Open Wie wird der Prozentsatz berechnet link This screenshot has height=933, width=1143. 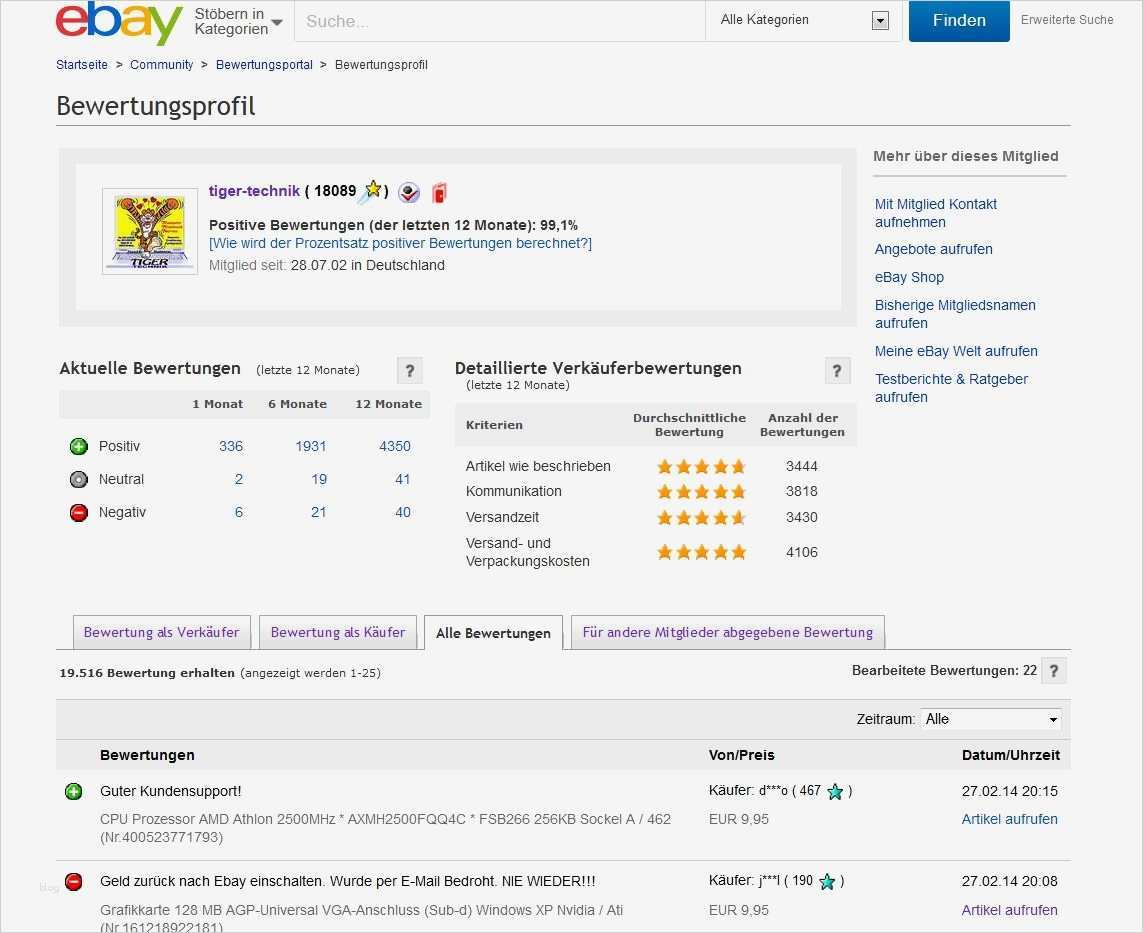pos(400,243)
